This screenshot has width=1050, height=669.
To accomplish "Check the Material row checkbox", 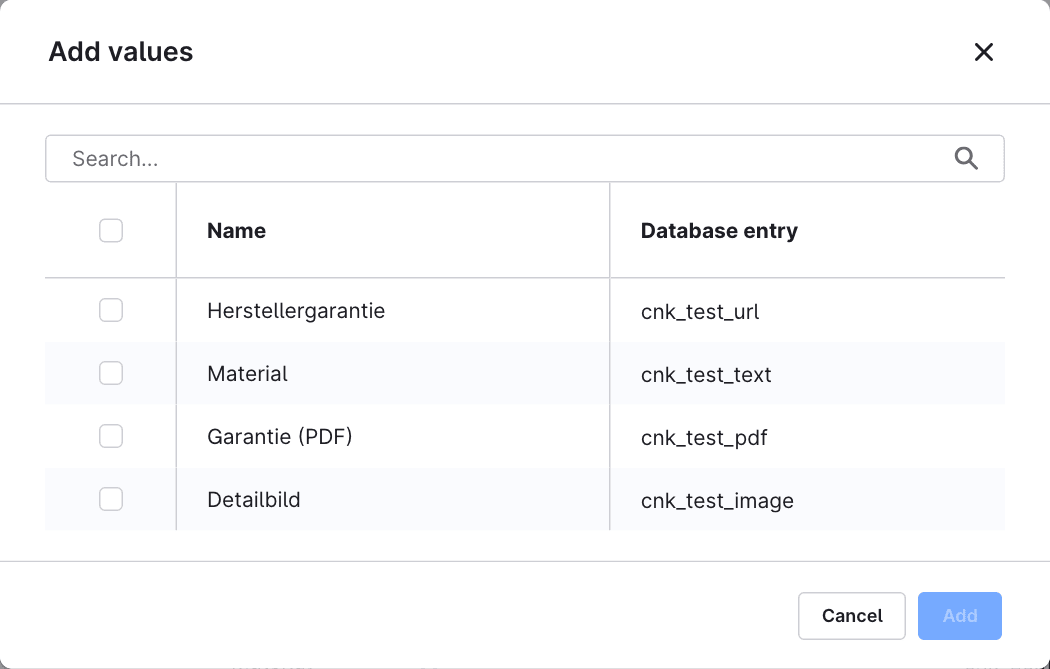I will 111,373.
